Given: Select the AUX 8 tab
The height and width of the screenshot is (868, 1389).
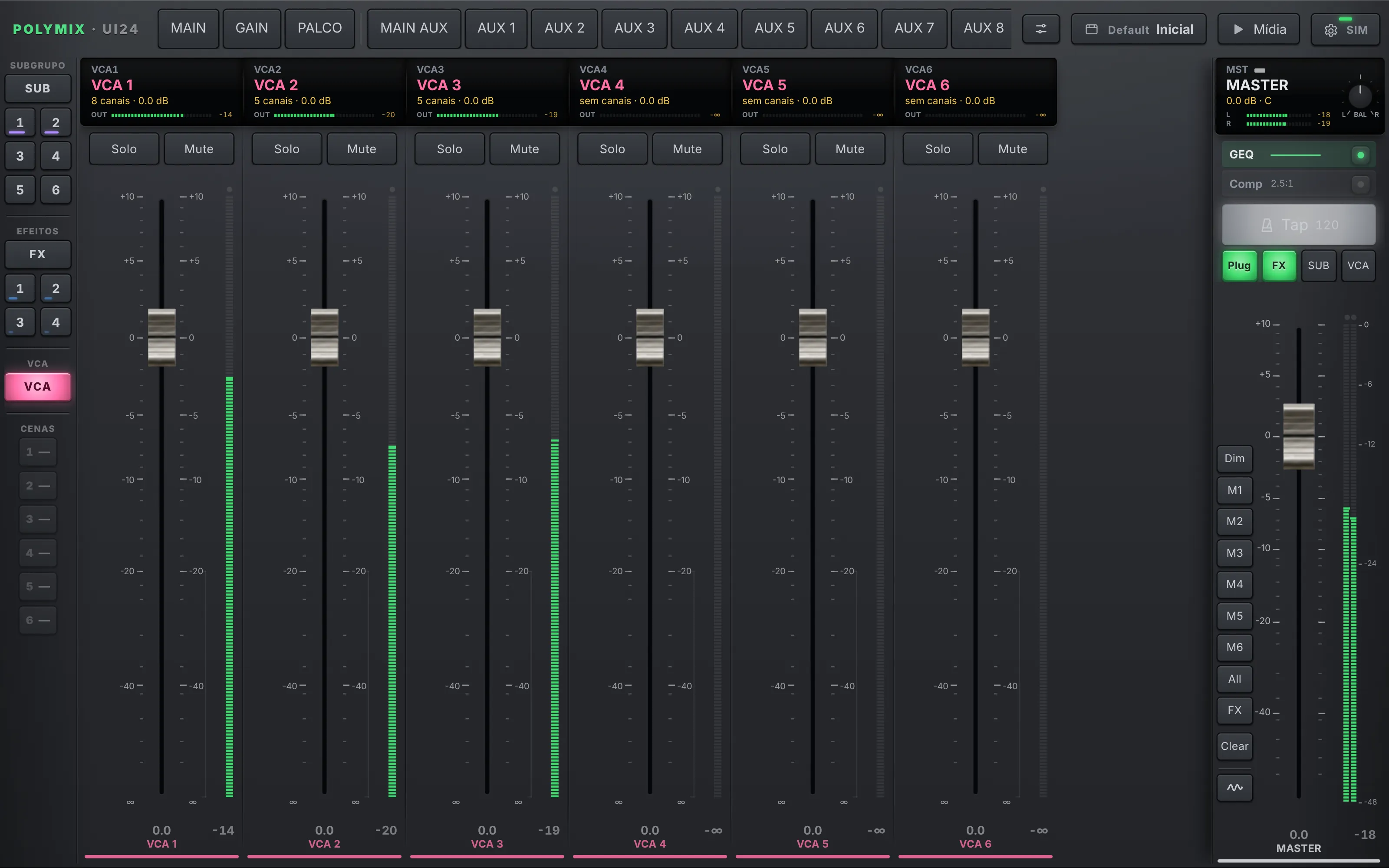Looking at the screenshot, I should click(981, 28).
